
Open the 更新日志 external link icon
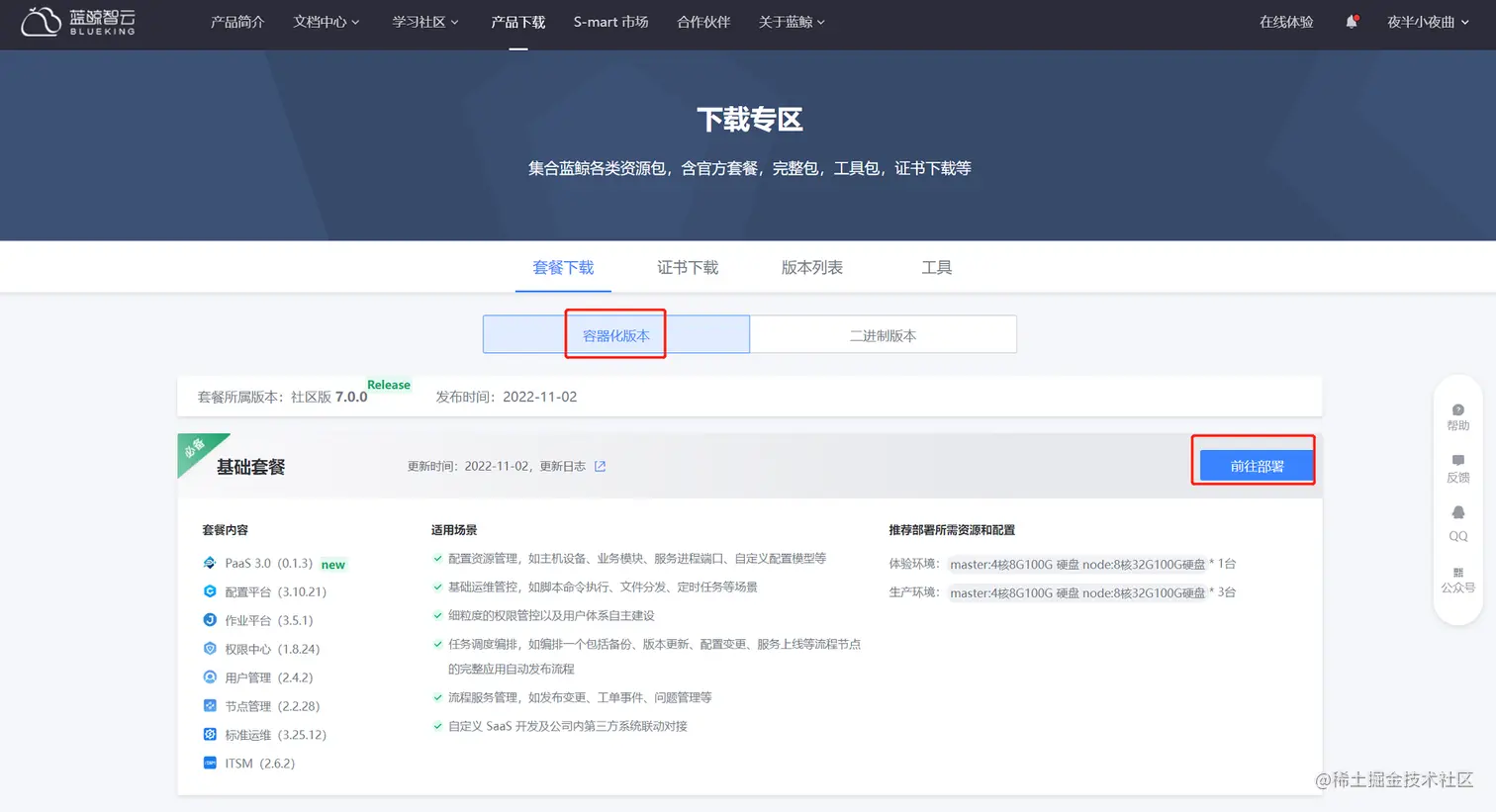point(600,466)
